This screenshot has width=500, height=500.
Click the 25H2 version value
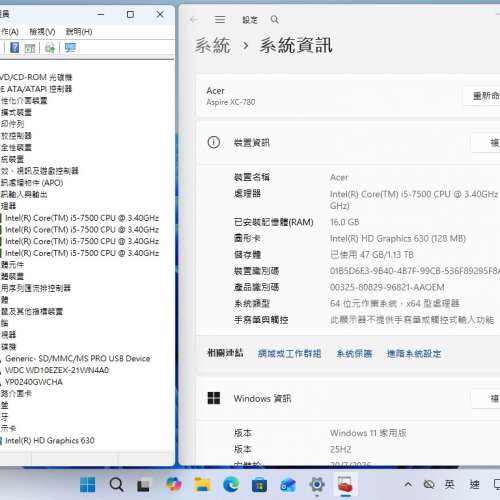click(x=340, y=449)
